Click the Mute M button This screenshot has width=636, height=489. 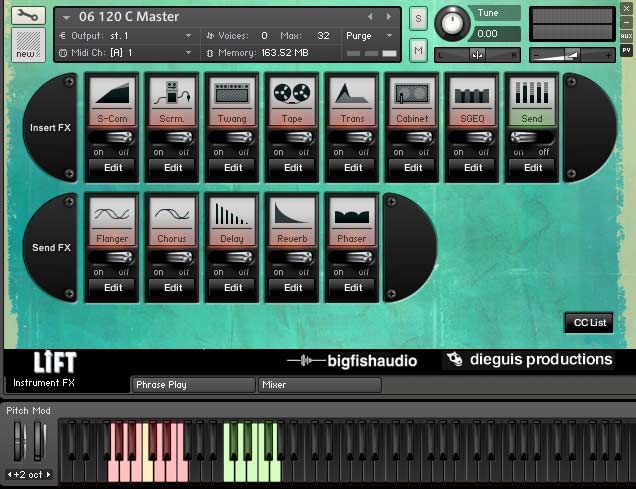pos(418,50)
